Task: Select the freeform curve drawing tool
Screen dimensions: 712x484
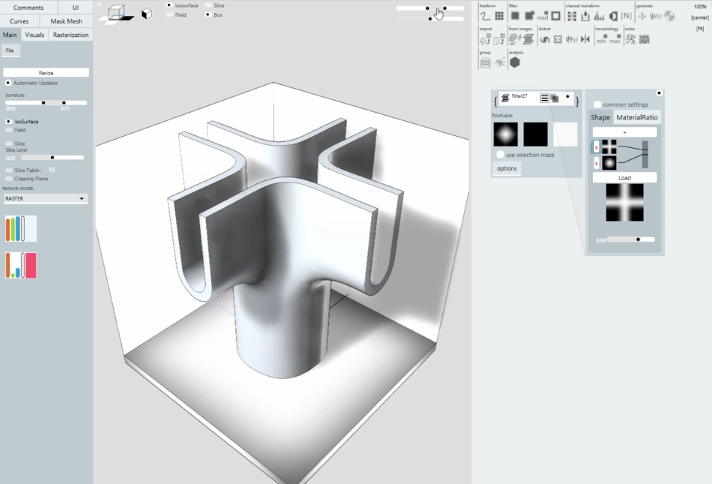Action: point(485,16)
